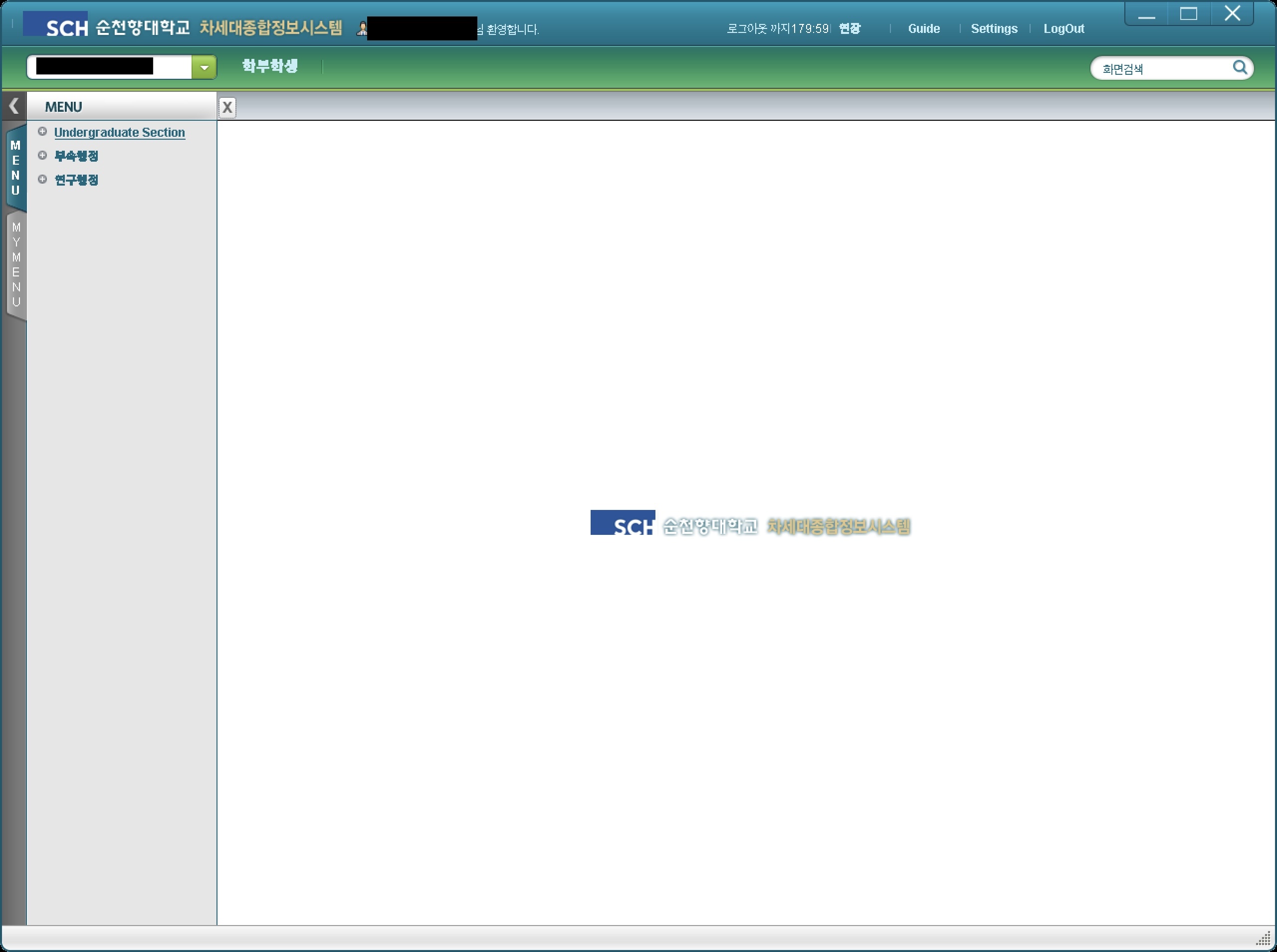This screenshot has width=1277, height=952.
Task: Open the green dropdown arrow next to the combo box
Action: pyautogui.click(x=204, y=67)
